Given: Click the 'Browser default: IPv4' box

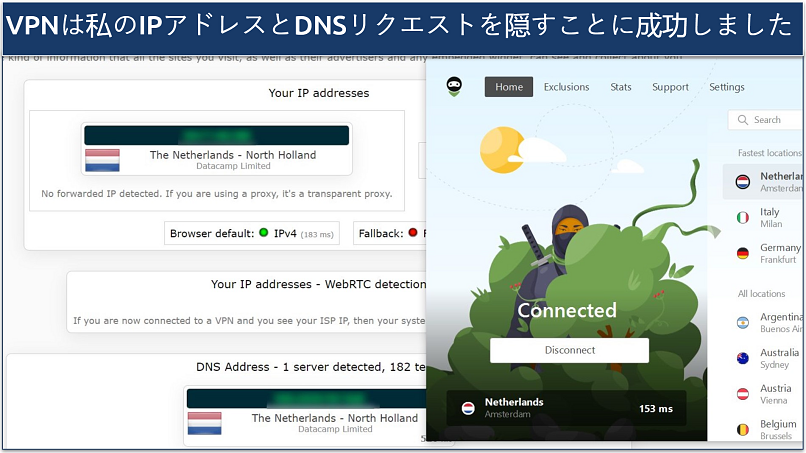Looking at the screenshot, I should [252, 233].
